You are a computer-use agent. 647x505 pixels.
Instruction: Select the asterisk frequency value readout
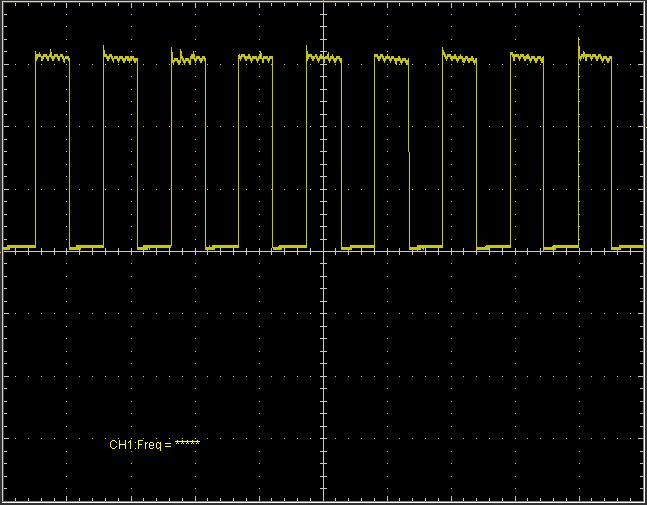(187, 443)
